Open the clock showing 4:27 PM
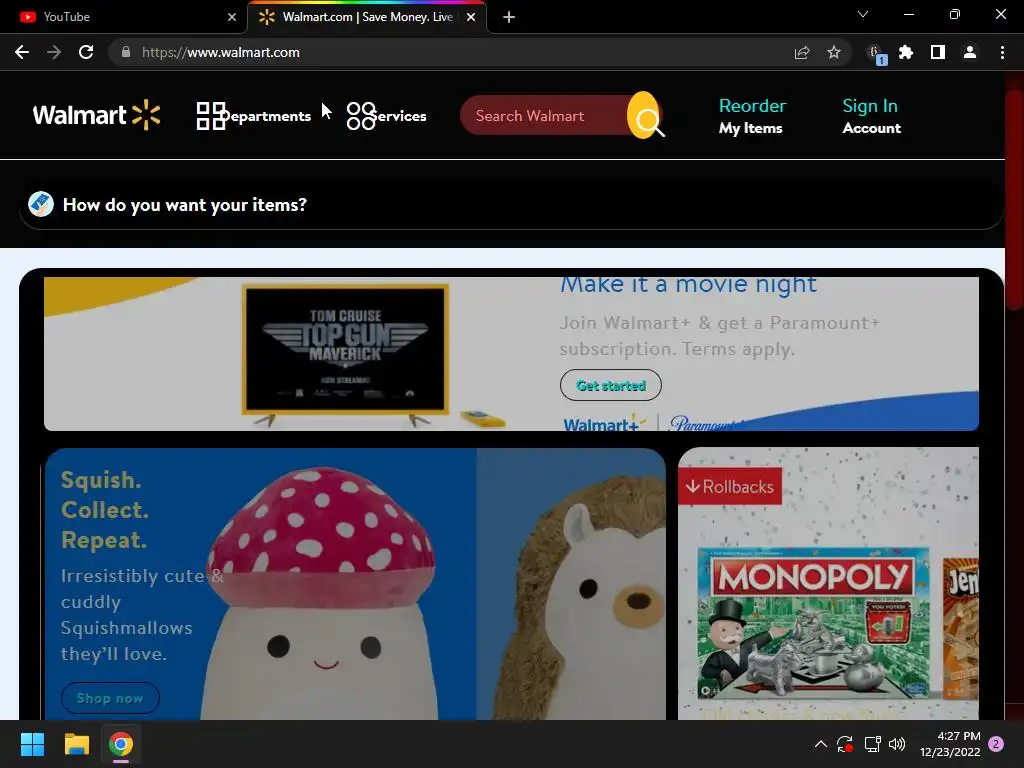 pyautogui.click(x=950, y=744)
